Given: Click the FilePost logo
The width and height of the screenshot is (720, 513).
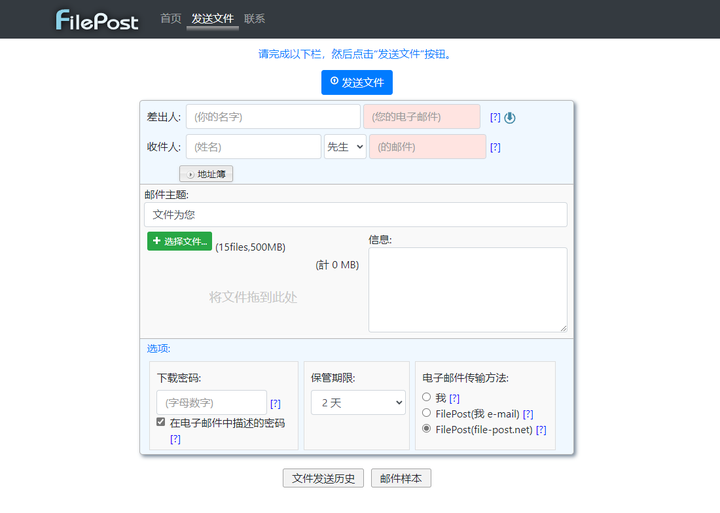Looking at the screenshot, I should point(97,20).
